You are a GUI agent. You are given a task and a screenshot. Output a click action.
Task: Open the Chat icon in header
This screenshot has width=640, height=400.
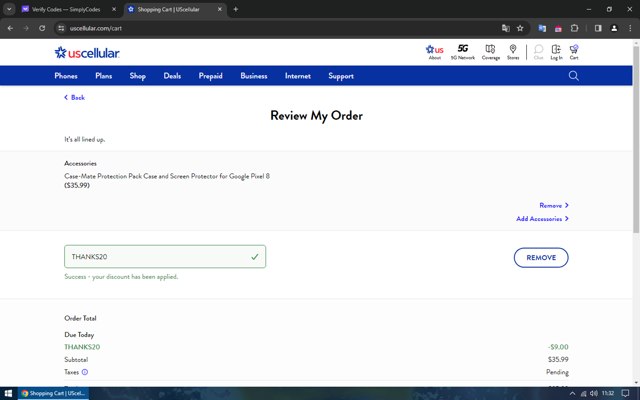538,52
